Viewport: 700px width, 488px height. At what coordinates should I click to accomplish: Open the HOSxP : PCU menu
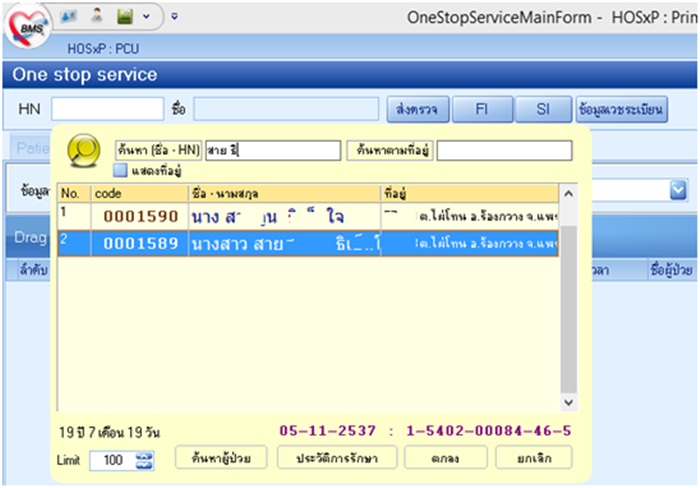(x=103, y=49)
